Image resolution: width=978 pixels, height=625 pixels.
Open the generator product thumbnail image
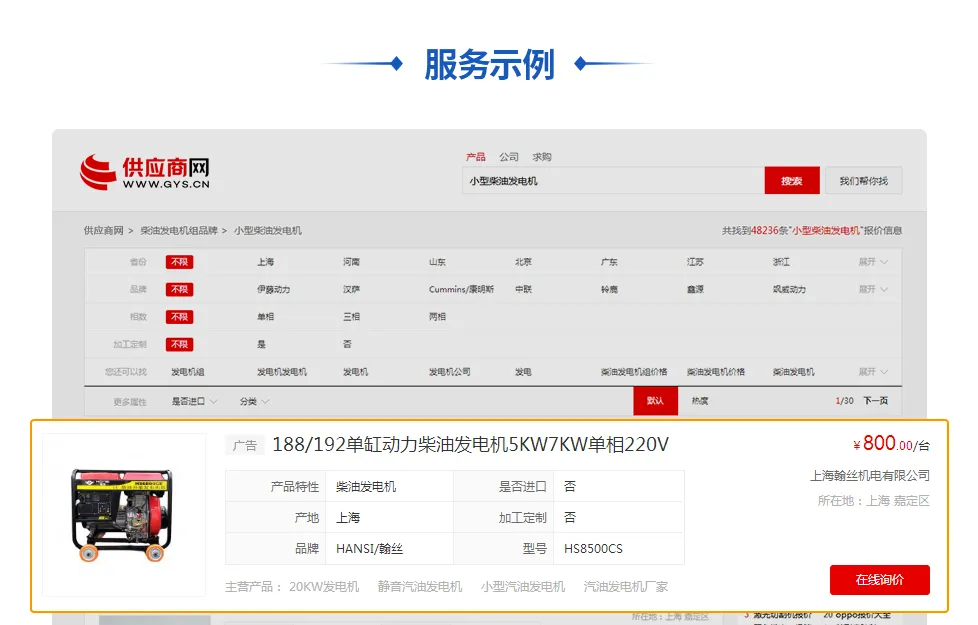point(123,515)
